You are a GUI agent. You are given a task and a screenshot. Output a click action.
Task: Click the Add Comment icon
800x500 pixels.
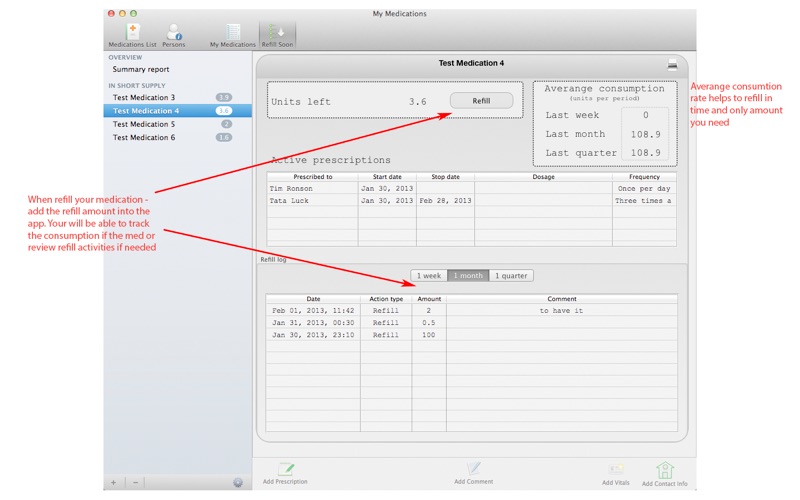[473, 469]
